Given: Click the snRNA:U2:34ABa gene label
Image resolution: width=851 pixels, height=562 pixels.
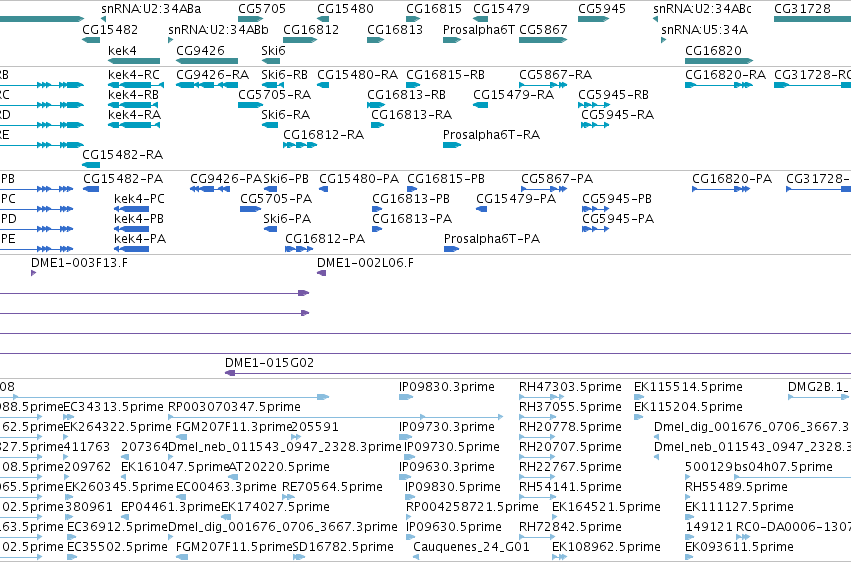Looking at the screenshot, I should [x=151, y=9].
